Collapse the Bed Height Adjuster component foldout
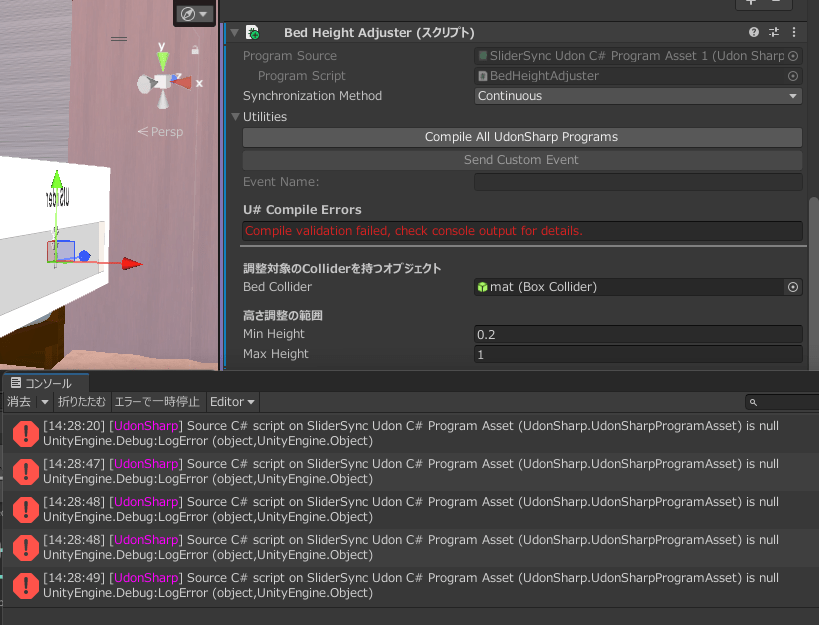This screenshot has width=819, height=625. click(235, 33)
